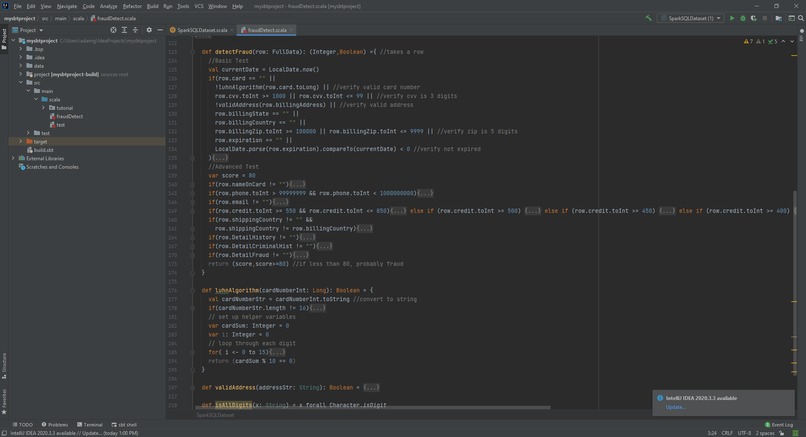The height and width of the screenshot is (437, 806).
Task: Open run anything terminal-window icon
Action: (792, 18)
